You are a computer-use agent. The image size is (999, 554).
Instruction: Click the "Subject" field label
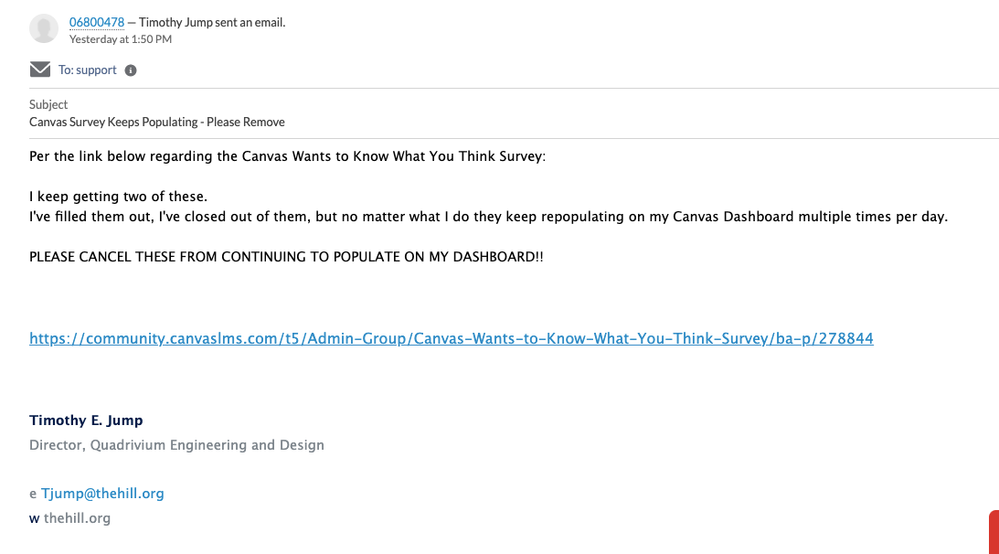click(x=48, y=104)
